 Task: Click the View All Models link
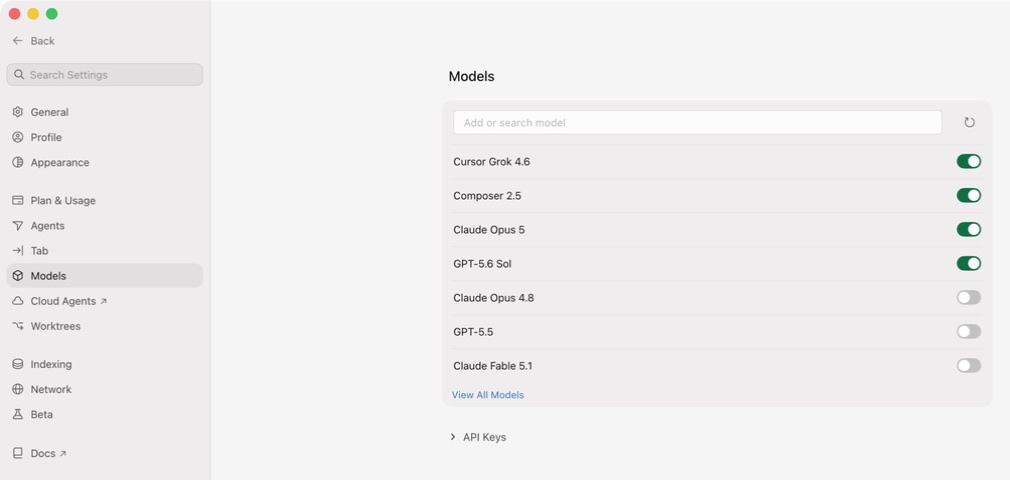click(x=488, y=395)
